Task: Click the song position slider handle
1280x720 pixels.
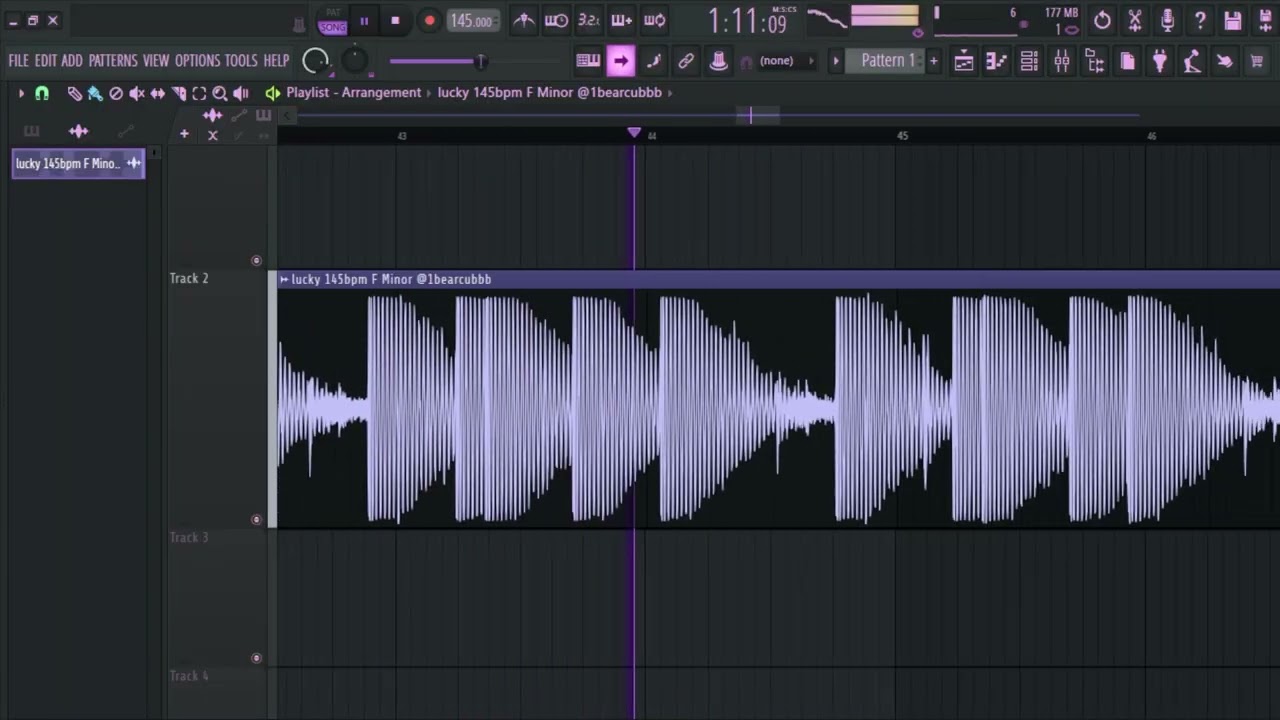Action: pos(480,61)
